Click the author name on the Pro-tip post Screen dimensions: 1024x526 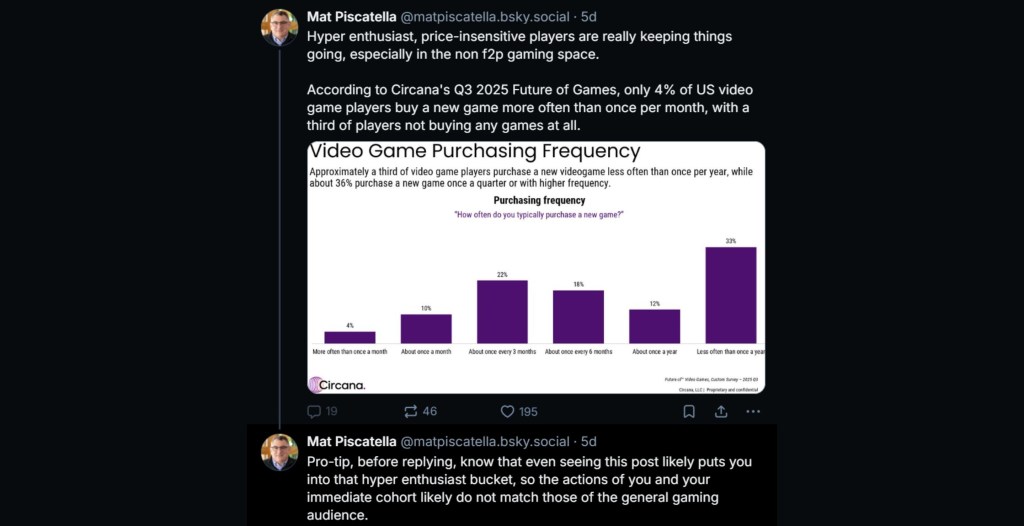click(351, 441)
